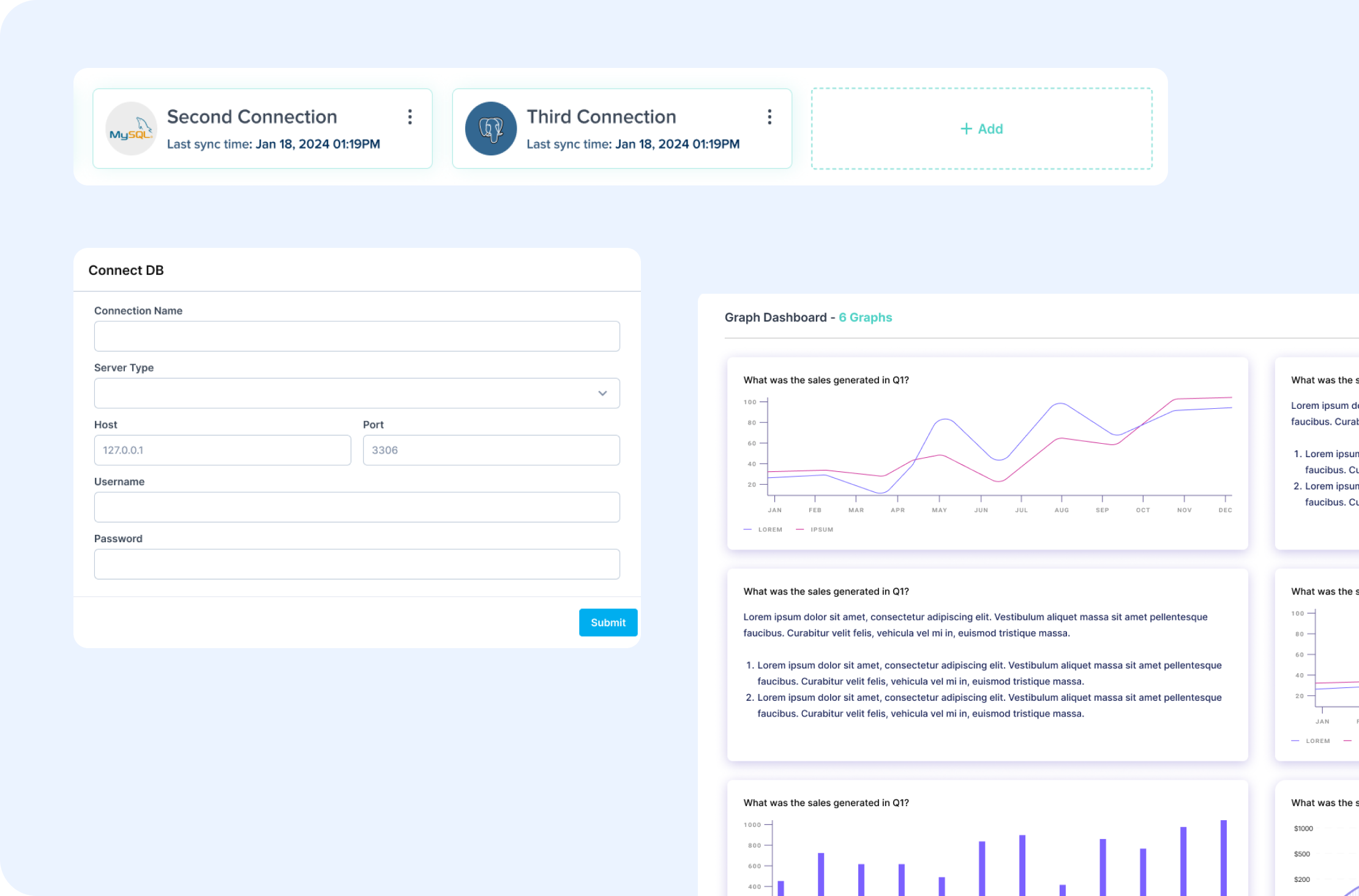Click the Host field showing 127.0.0.1
Screen dimensions: 1359x896
pos(223,450)
